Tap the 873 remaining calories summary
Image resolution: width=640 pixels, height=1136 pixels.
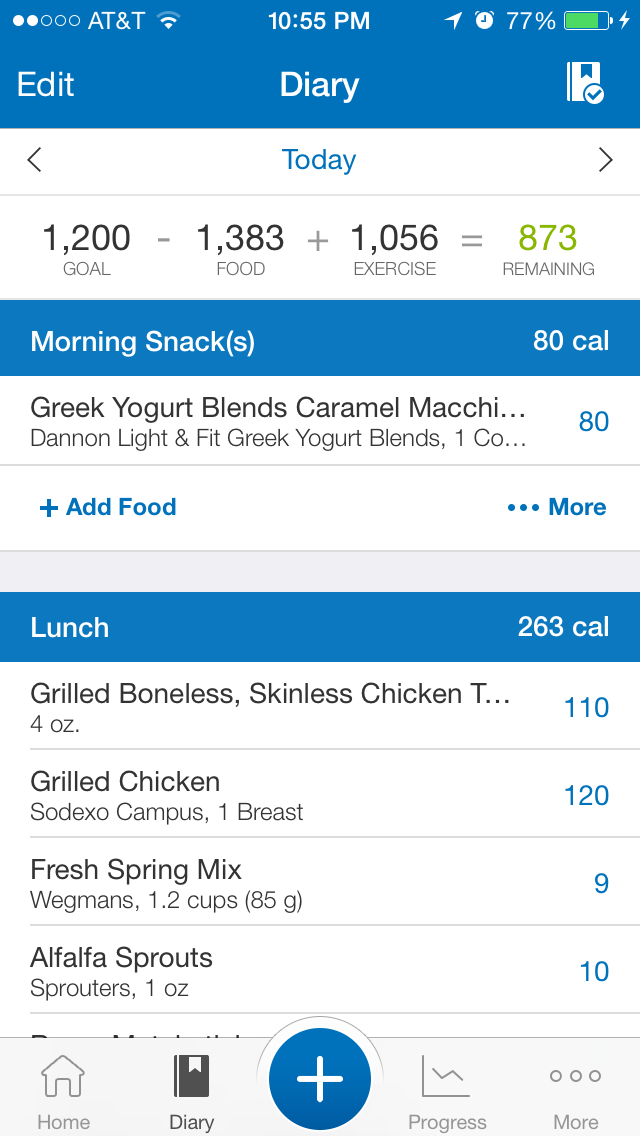pos(548,248)
